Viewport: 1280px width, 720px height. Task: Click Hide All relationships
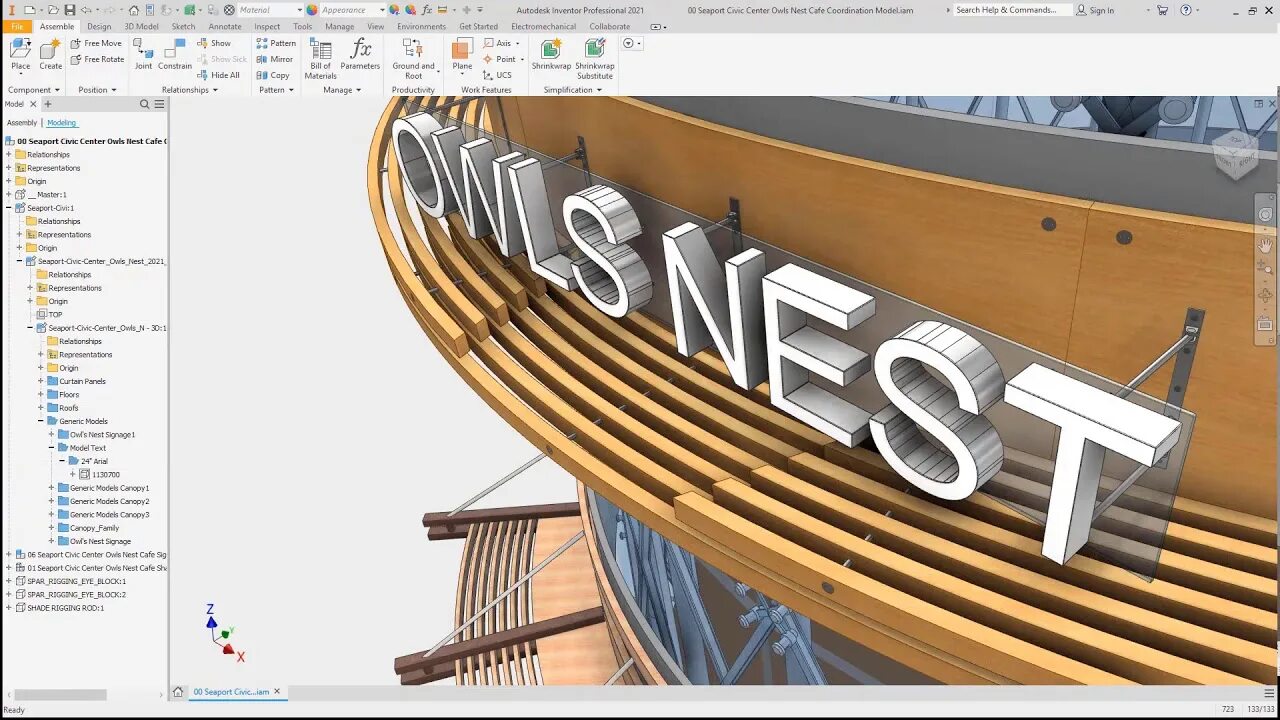coord(218,75)
